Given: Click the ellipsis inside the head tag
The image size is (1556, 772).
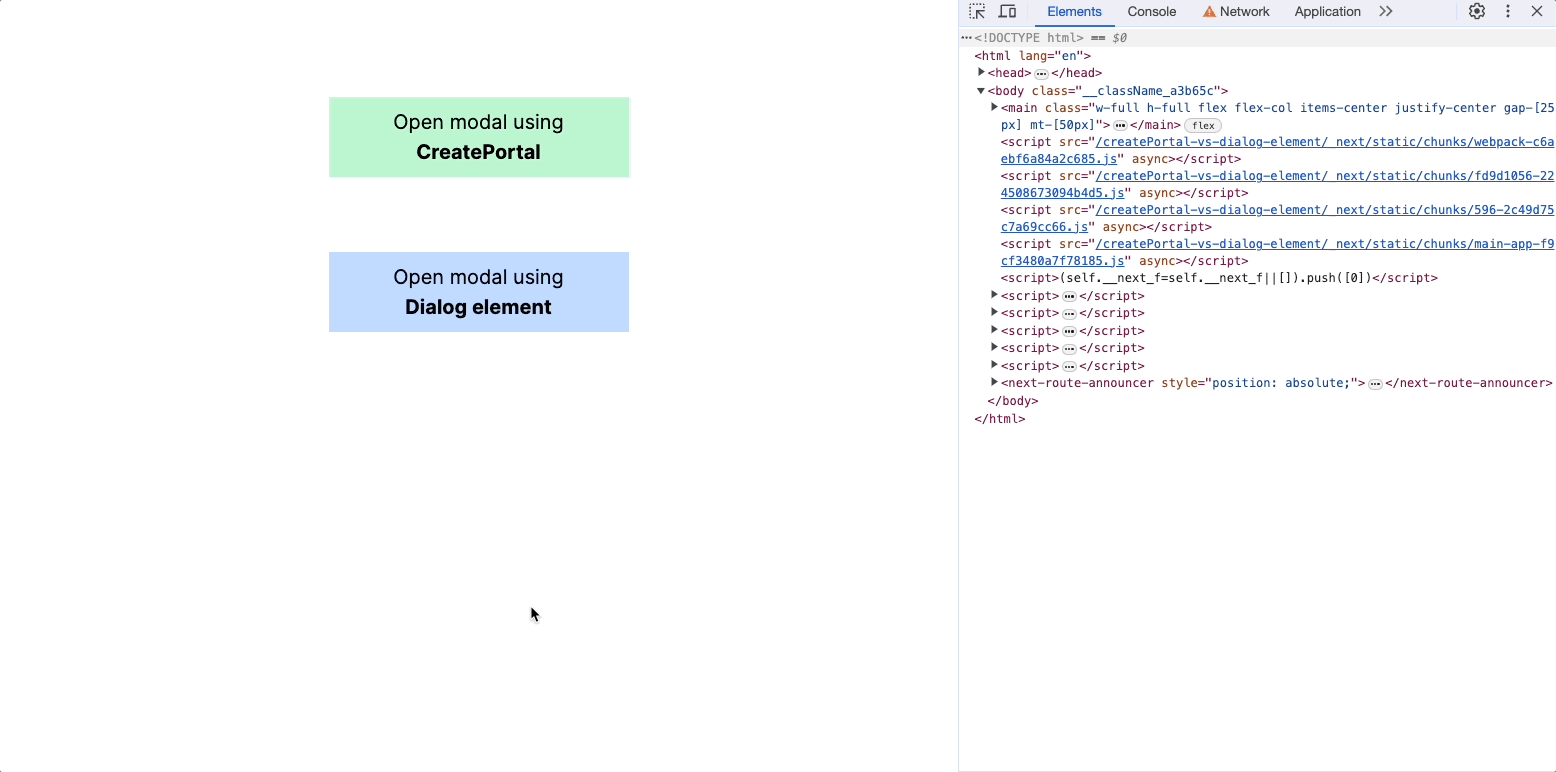Looking at the screenshot, I should [1041, 74].
